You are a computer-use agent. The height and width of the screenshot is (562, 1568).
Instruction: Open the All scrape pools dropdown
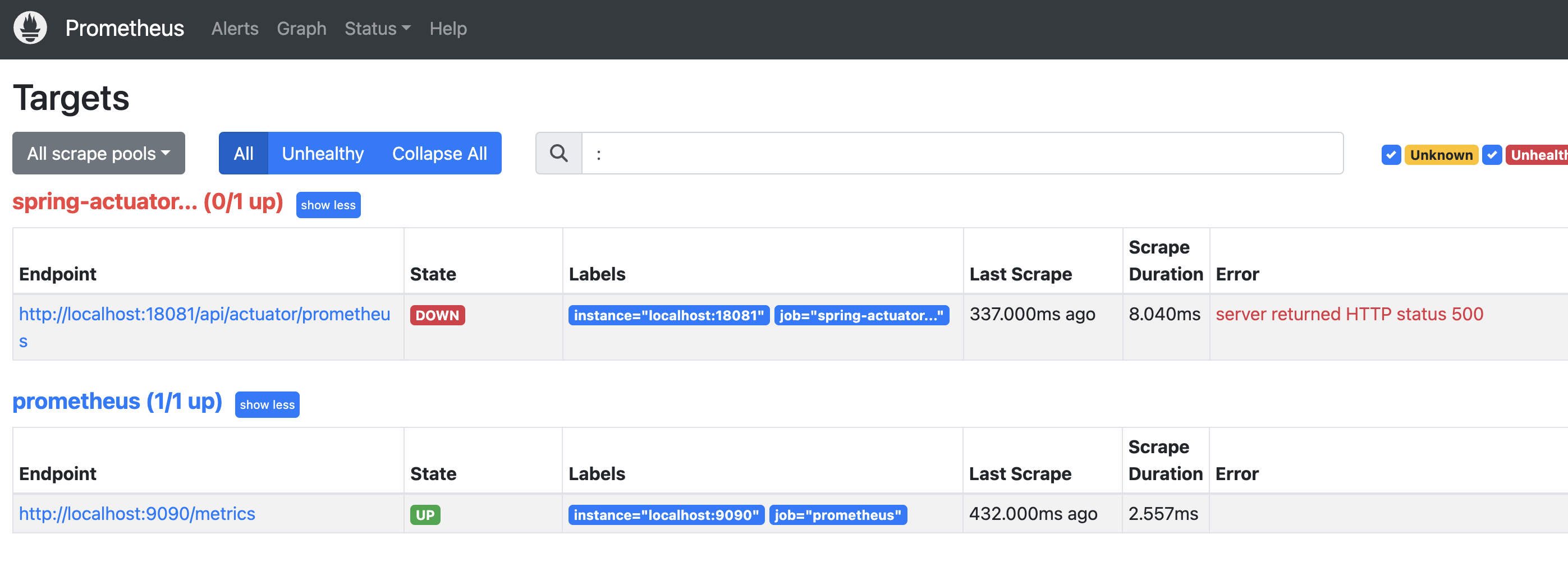pos(99,153)
